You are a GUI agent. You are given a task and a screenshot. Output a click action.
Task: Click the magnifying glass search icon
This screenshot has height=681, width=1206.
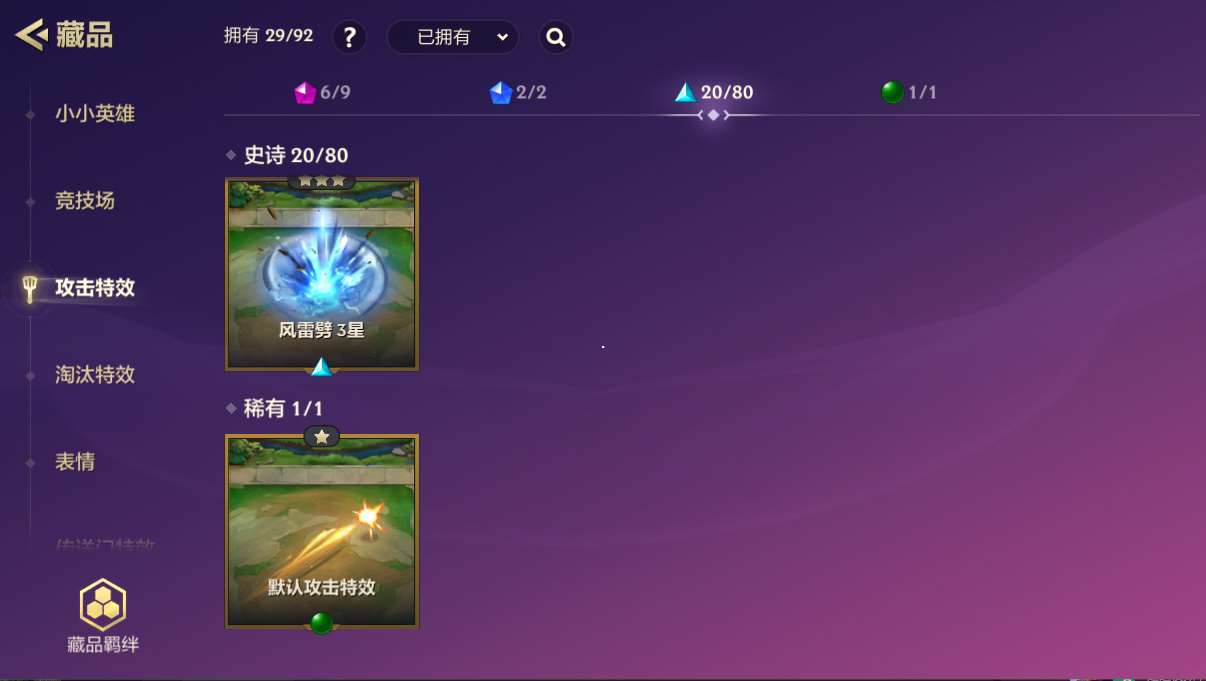556,38
